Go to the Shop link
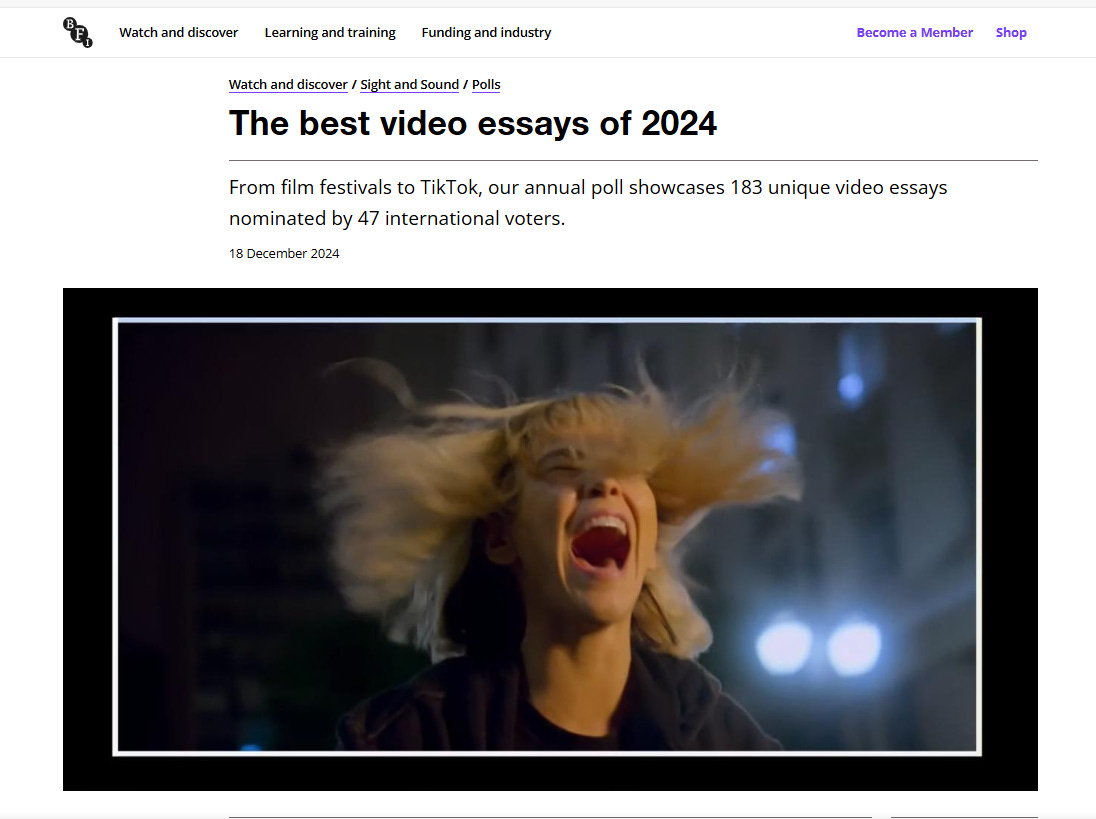Image resolution: width=1096 pixels, height=819 pixels. (x=1011, y=32)
